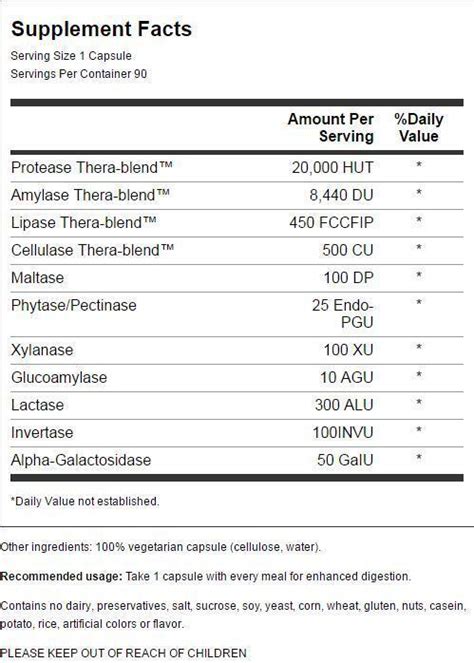This screenshot has width=474, height=663.
Task: Click the Supplement Facts heading
Action: coord(101,29)
